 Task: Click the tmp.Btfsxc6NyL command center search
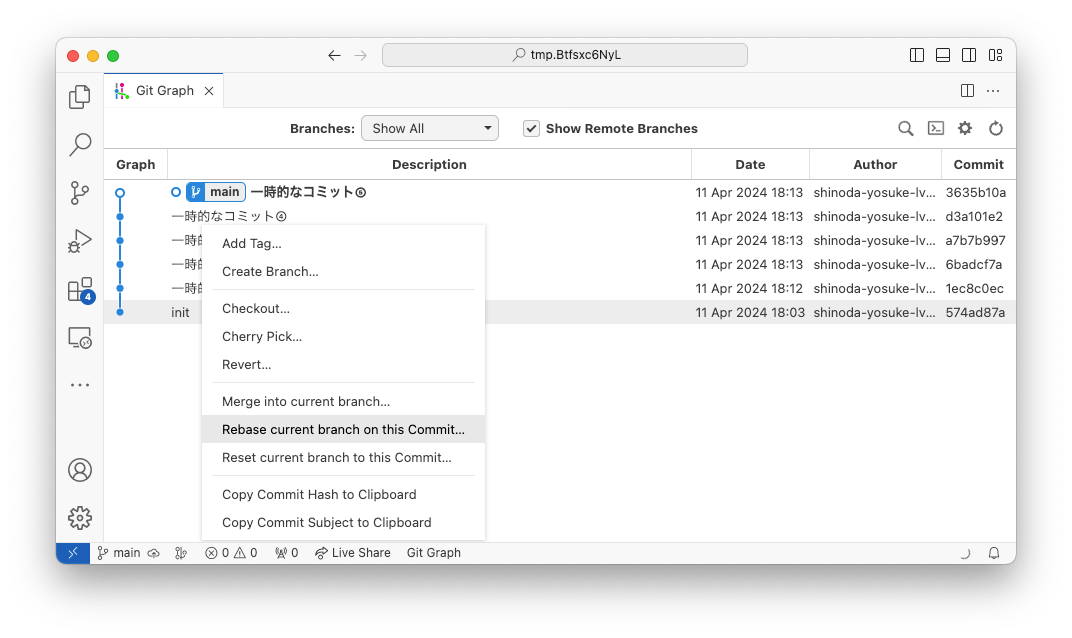pos(565,55)
